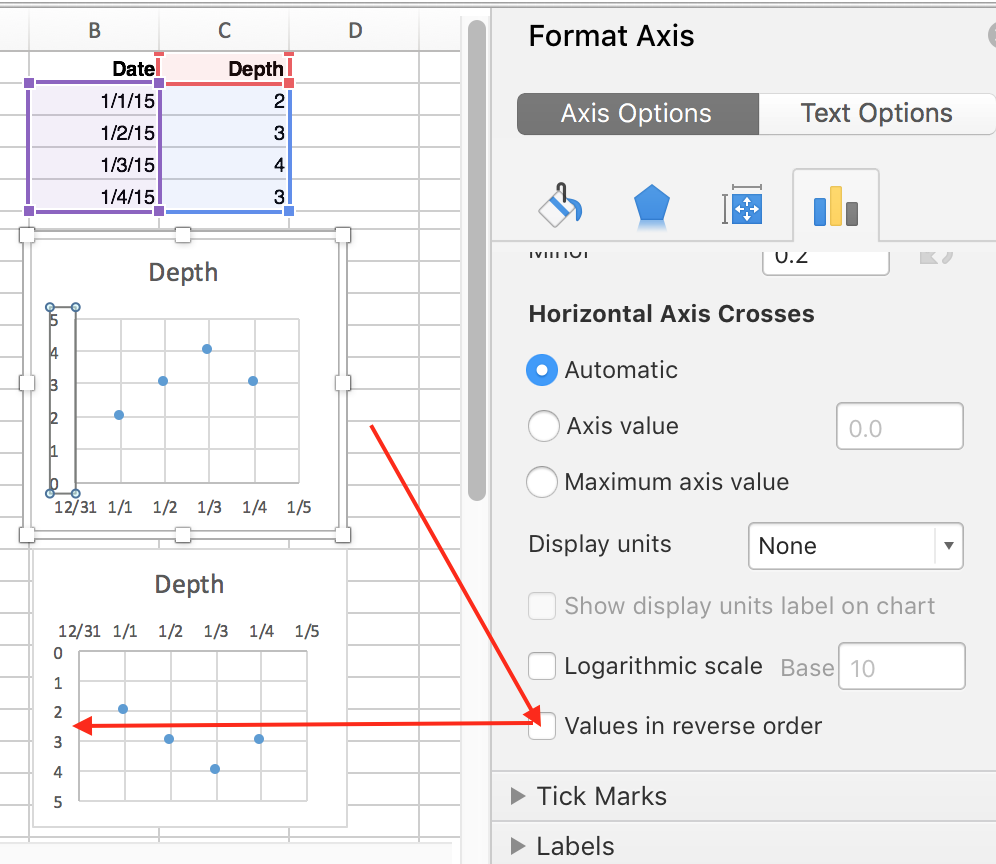The image size is (996, 864).
Task: Open the Fill & Line paint bucket icon
Action: [x=560, y=205]
